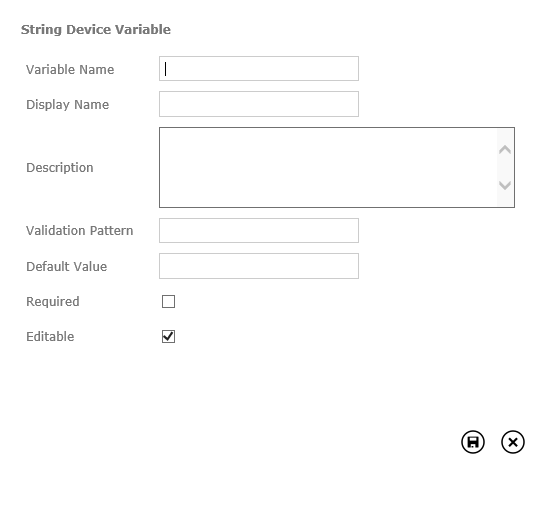Click the "Required" label text
Screen dimensions: 559x510
[x=53, y=302]
